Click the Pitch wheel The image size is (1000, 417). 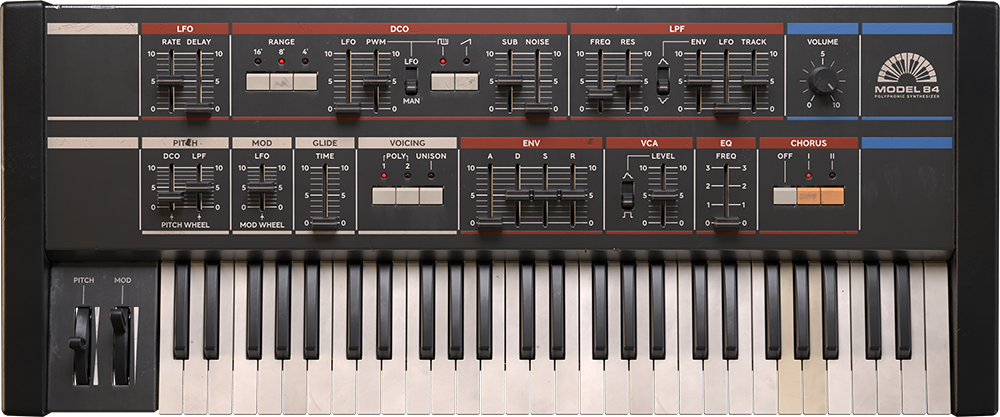pyautogui.click(x=78, y=346)
